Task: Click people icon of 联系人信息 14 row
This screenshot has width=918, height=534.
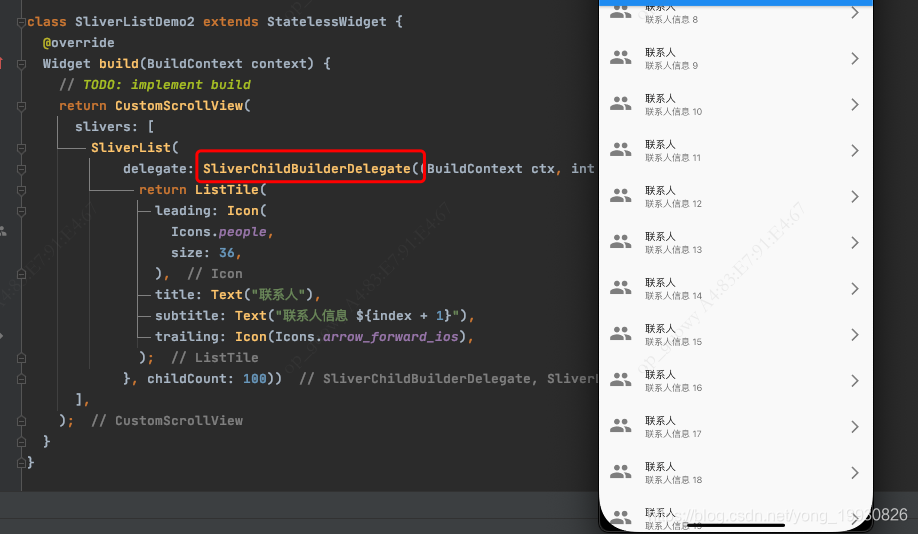Action: click(621, 287)
